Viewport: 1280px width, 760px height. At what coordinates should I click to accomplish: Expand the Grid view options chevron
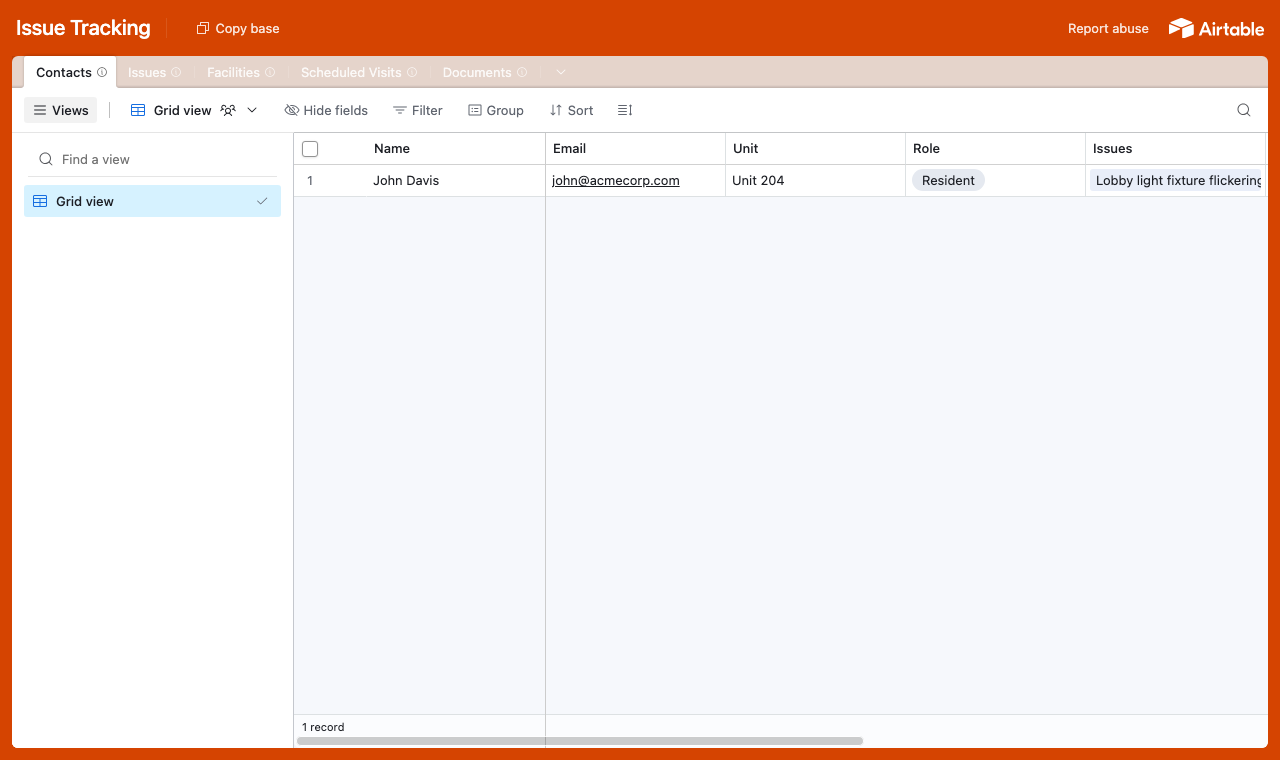252,110
